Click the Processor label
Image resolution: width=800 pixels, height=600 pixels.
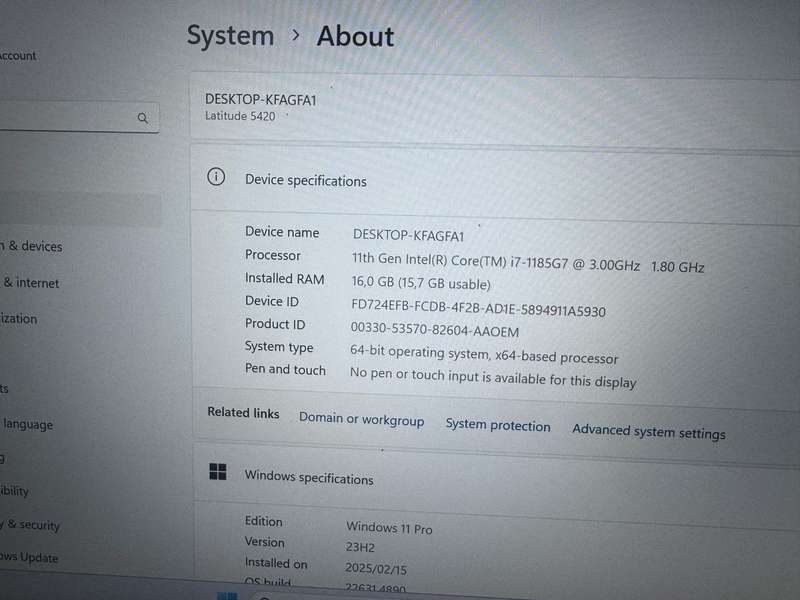tap(272, 255)
